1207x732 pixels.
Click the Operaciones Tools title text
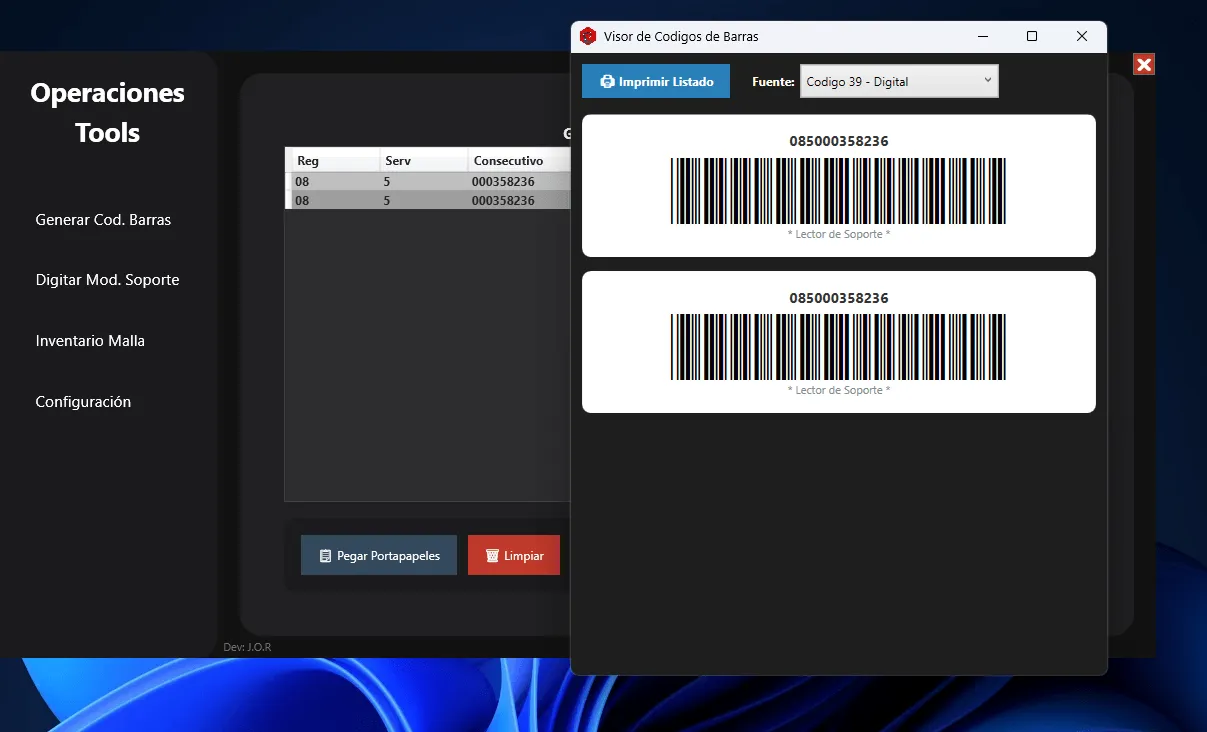[107, 113]
